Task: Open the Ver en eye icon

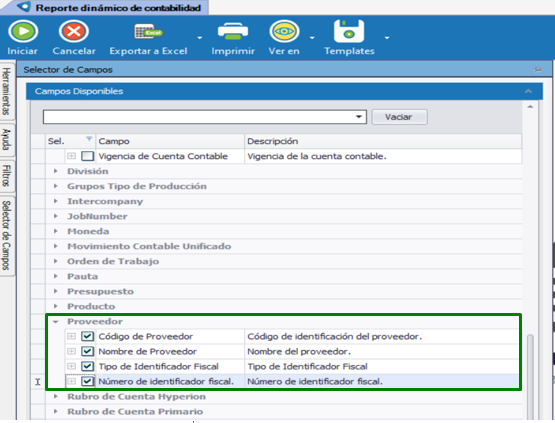Action: click(x=284, y=32)
